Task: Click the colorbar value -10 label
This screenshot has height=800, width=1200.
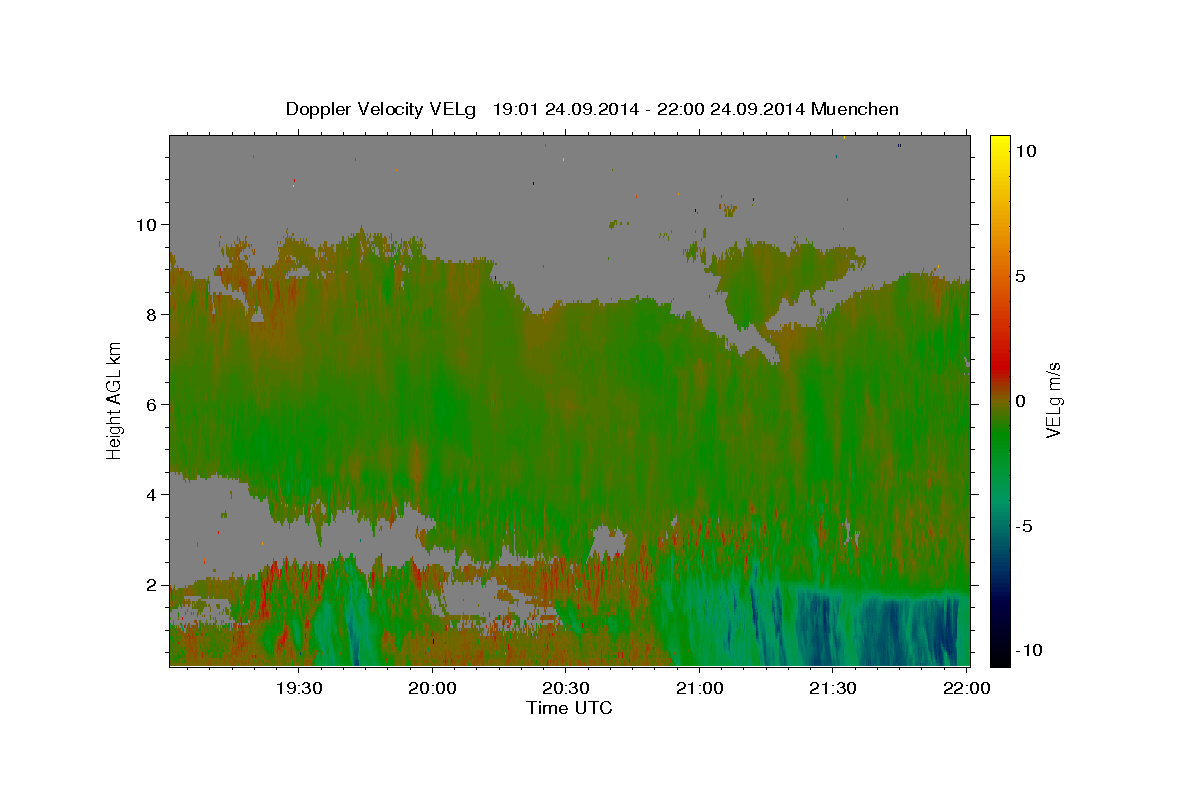Action: pyautogui.click(x=1029, y=651)
